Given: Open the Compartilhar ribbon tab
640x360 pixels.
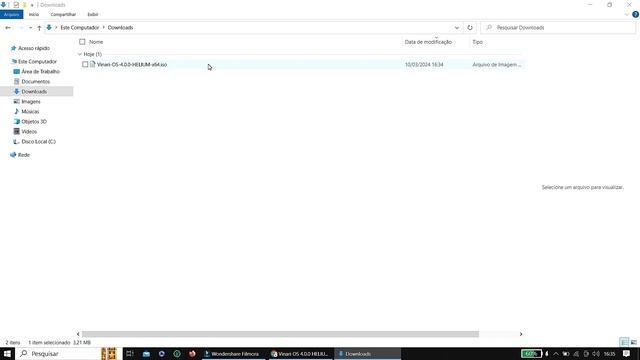Looking at the screenshot, I should click(63, 14).
